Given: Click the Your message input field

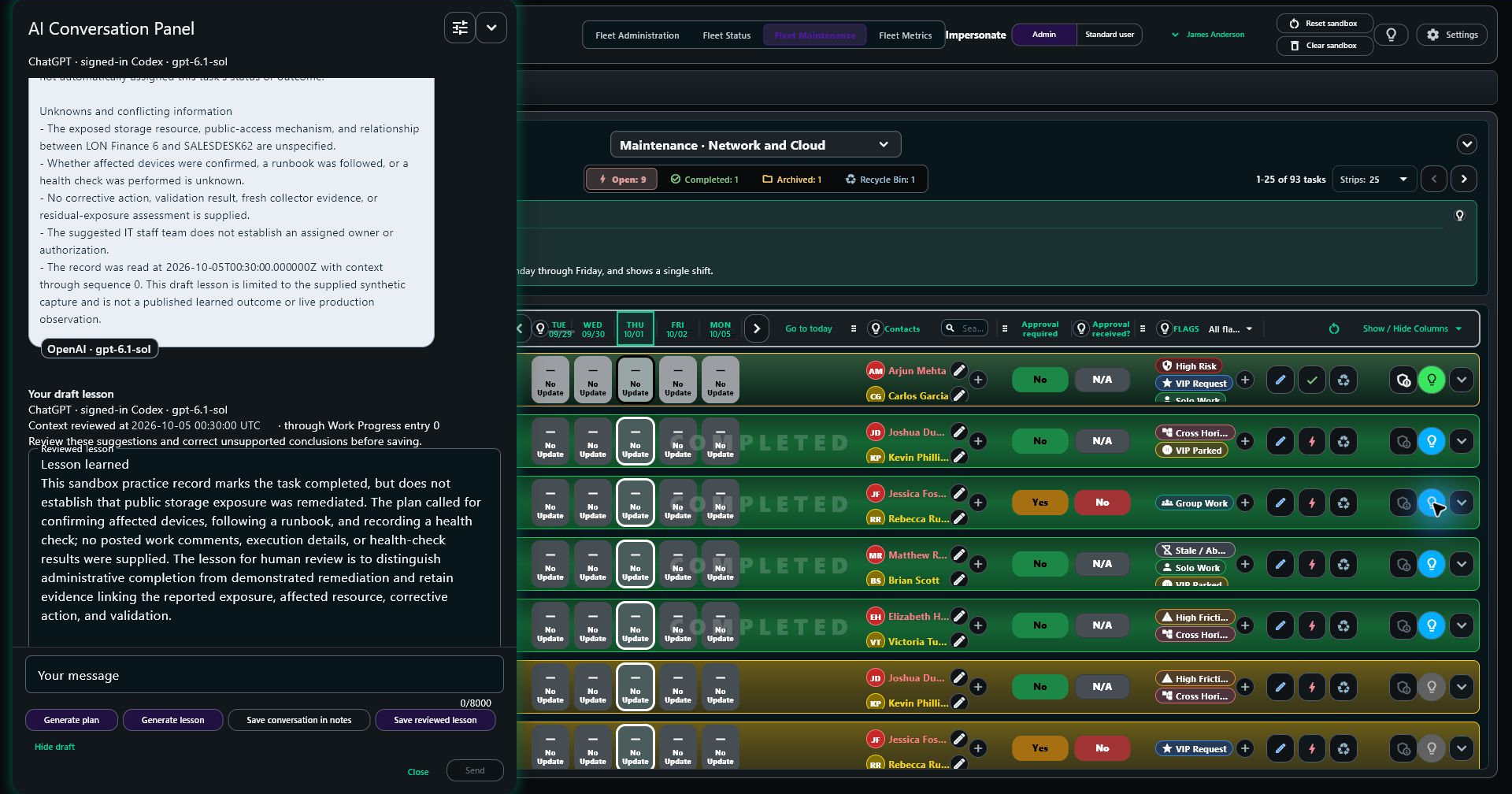Looking at the screenshot, I should click(x=265, y=675).
